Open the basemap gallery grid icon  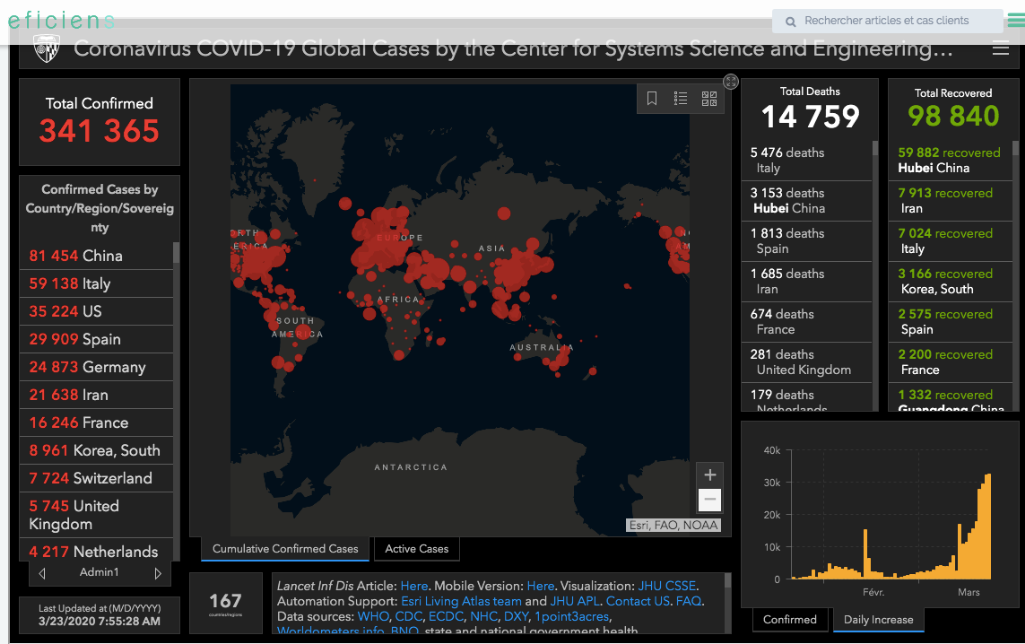709,98
